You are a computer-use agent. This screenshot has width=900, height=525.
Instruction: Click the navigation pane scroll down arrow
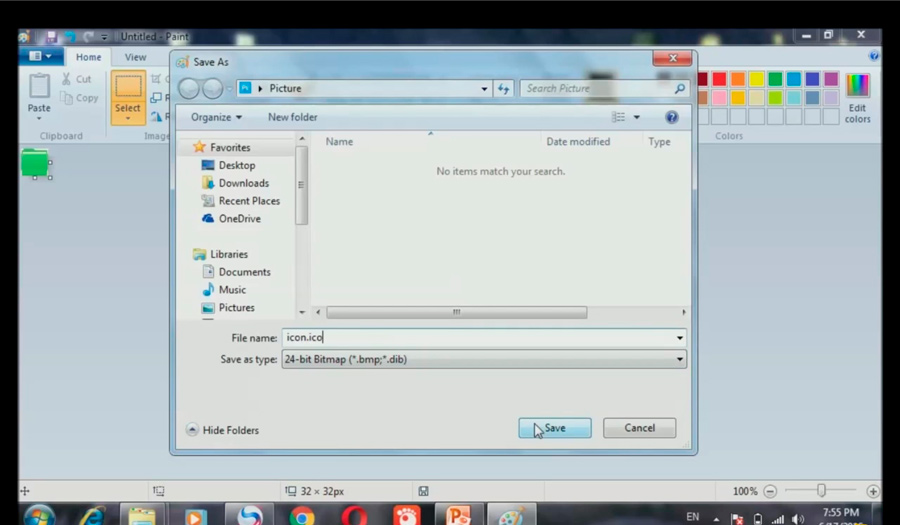(302, 312)
